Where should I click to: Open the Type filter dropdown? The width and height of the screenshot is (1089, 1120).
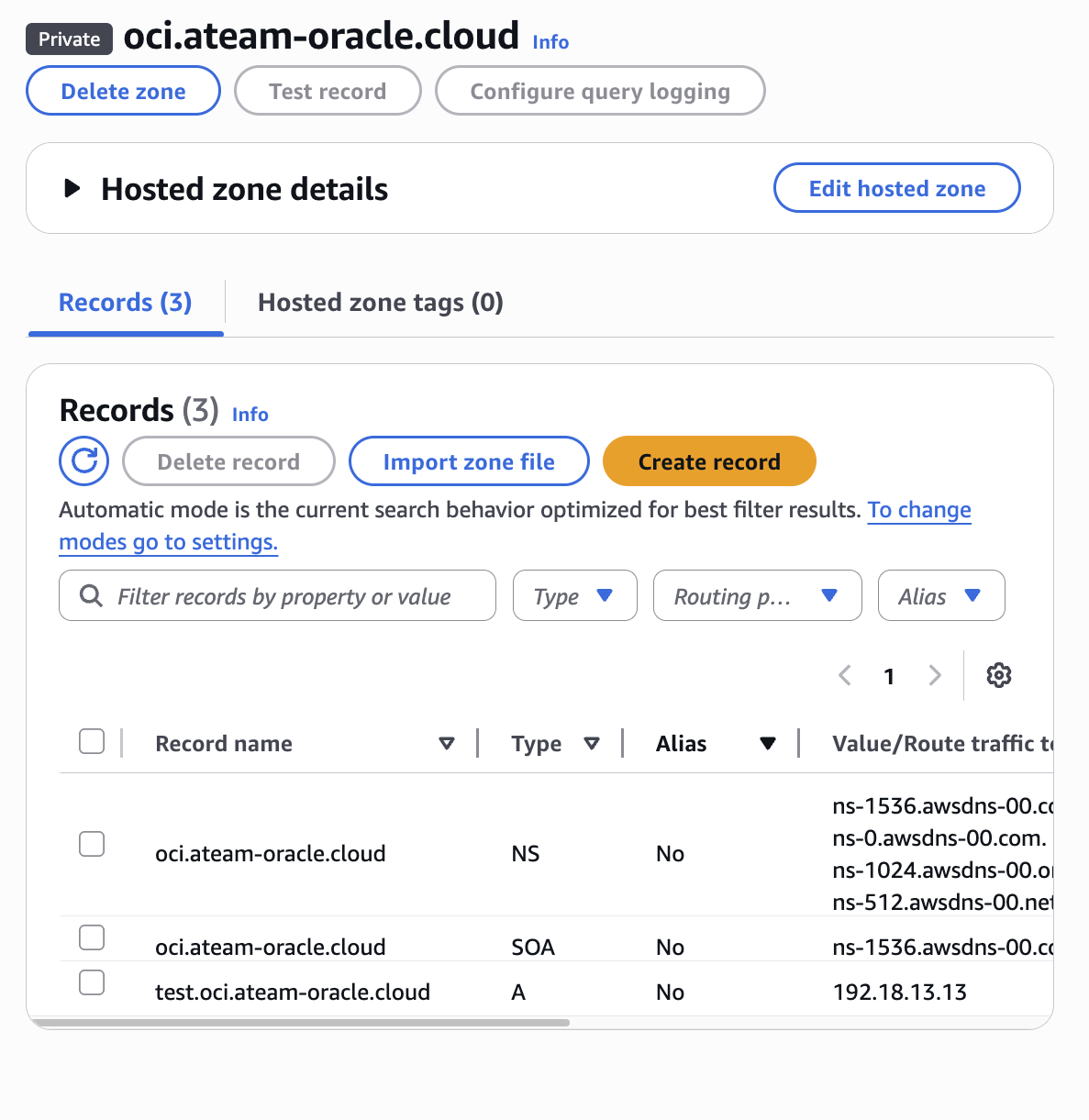pyautogui.click(x=574, y=596)
